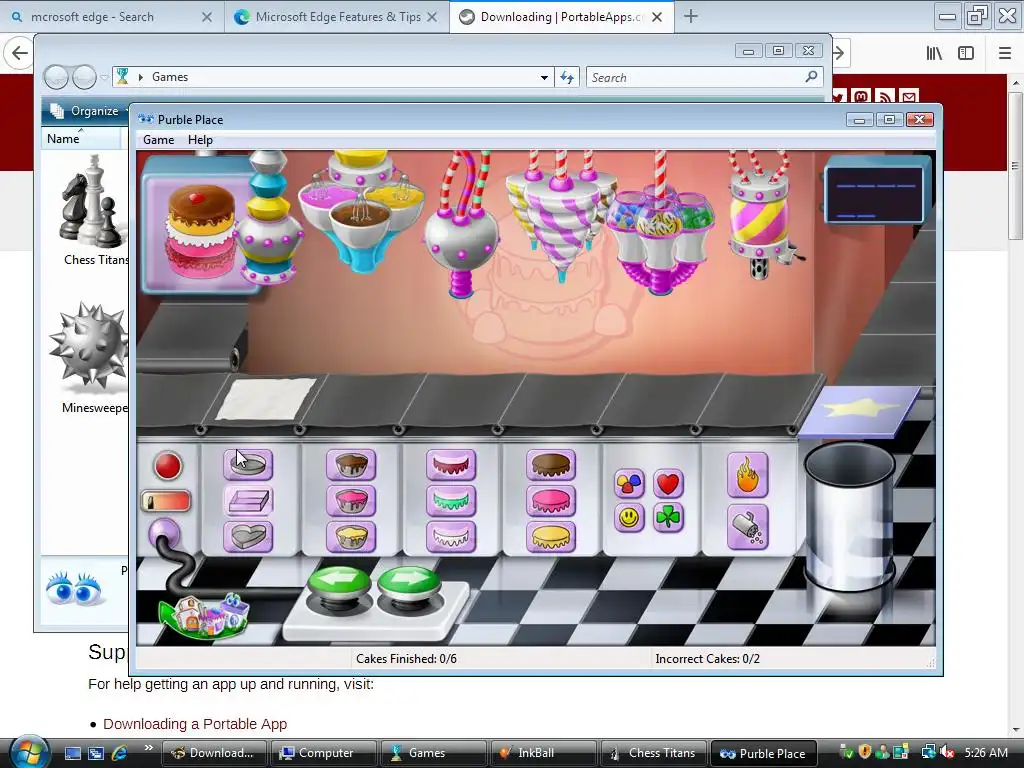This screenshot has width=1024, height=768.
Task: Switch to Chess Titans taskbar button
Action: tap(652, 753)
